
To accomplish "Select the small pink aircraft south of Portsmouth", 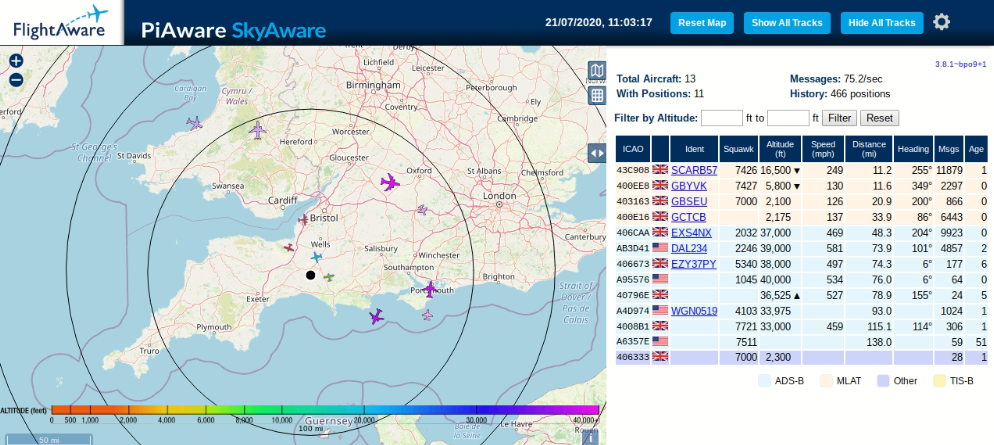I will pyautogui.click(x=427, y=314).
